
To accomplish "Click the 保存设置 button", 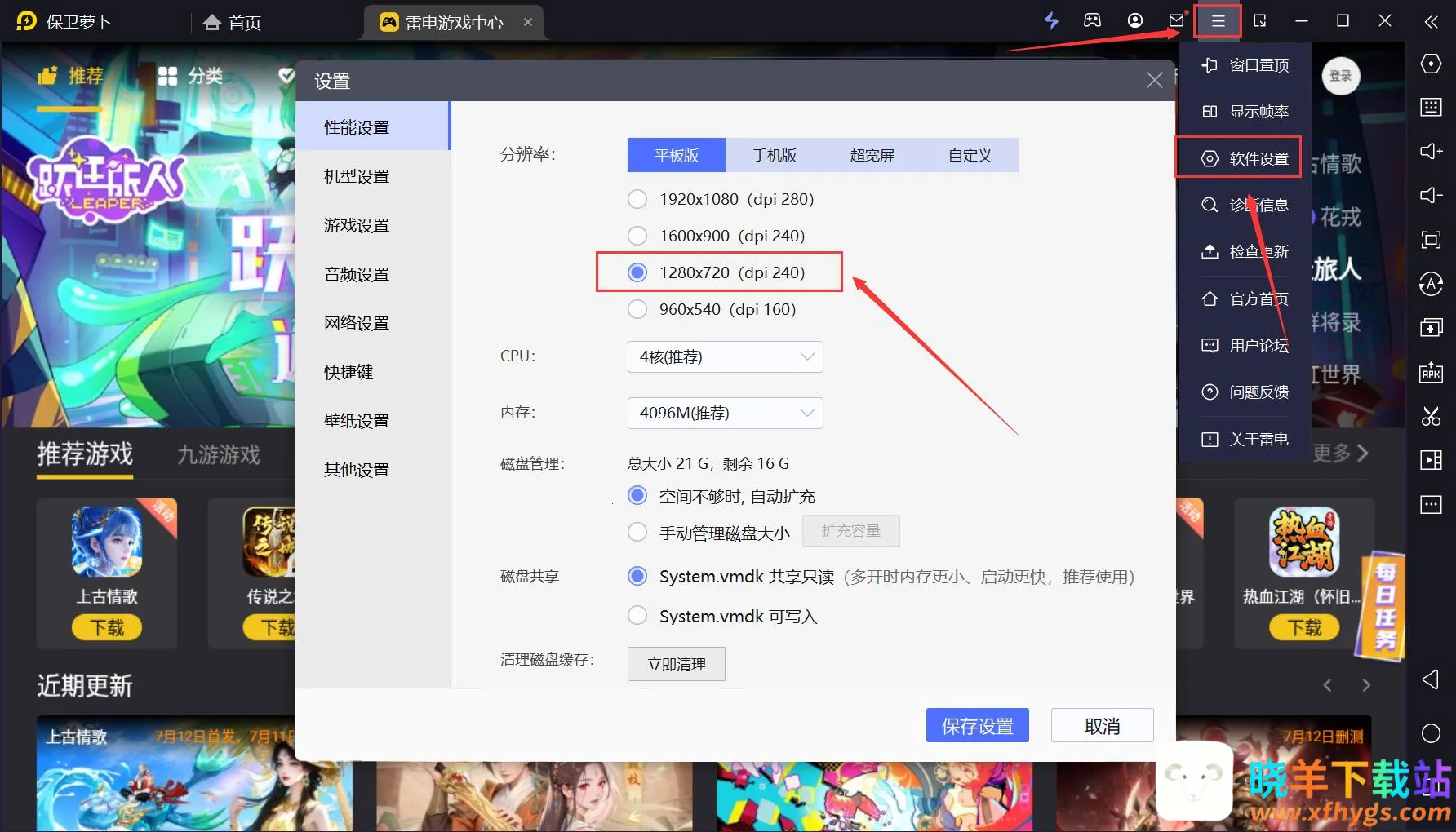I will pos(977,725).
